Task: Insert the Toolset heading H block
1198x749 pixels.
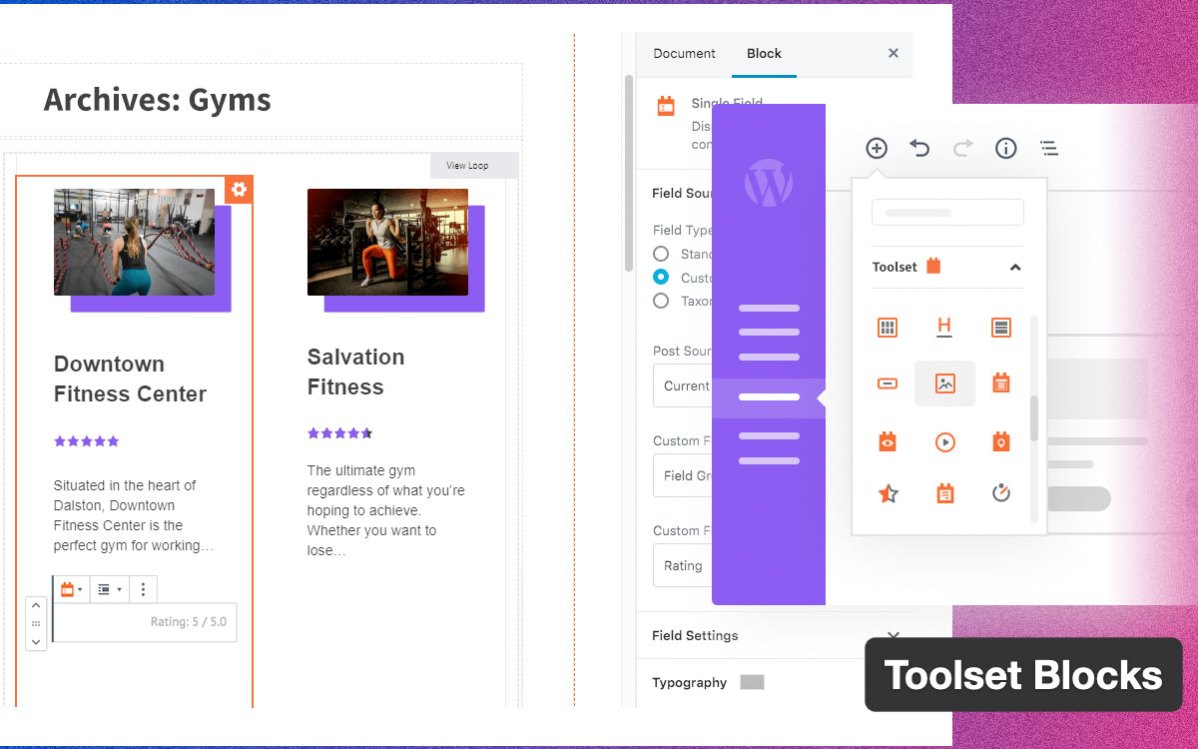Action: 944,327
